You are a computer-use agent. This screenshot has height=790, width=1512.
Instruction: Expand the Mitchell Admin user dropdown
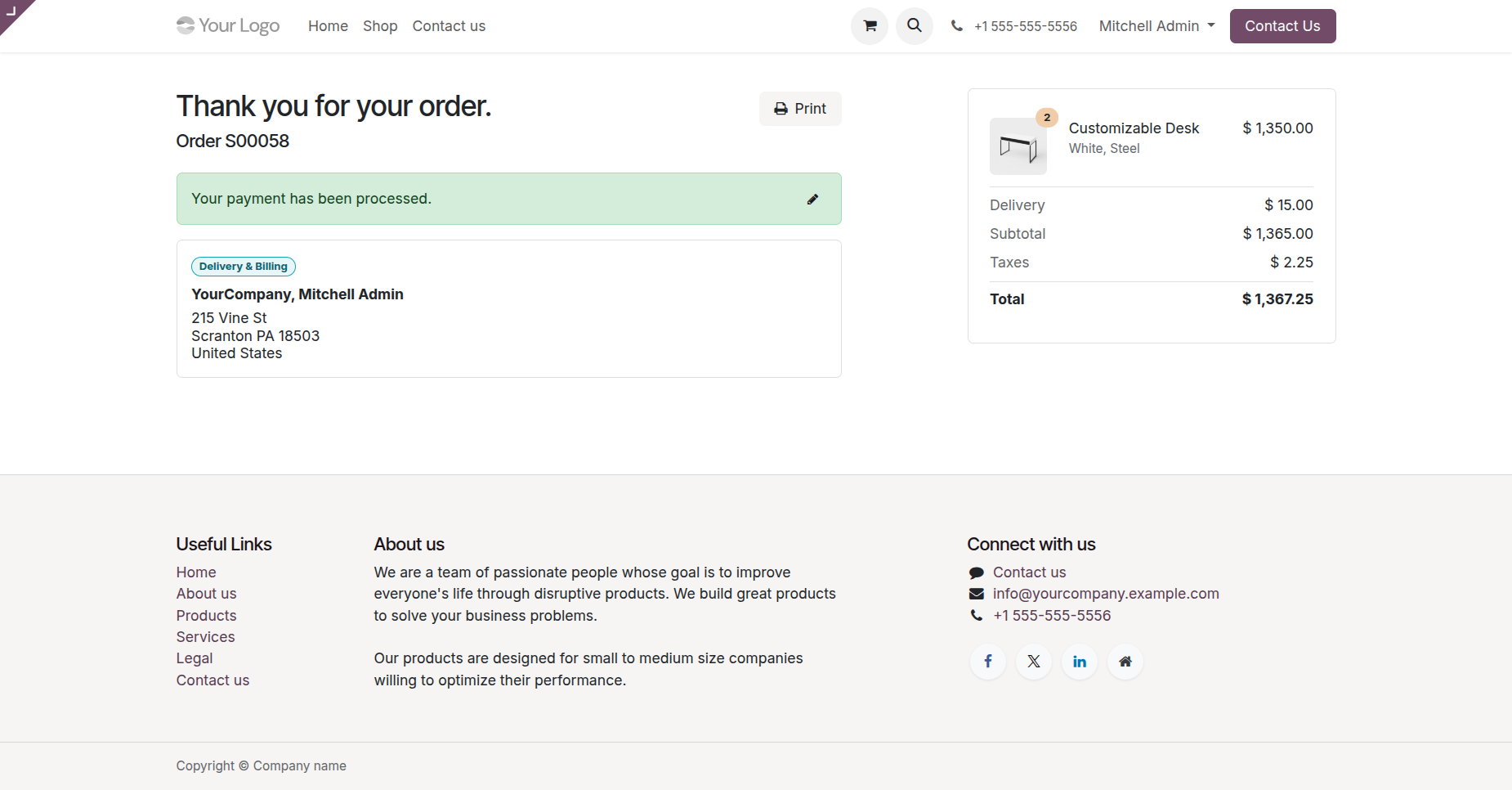1156,26
